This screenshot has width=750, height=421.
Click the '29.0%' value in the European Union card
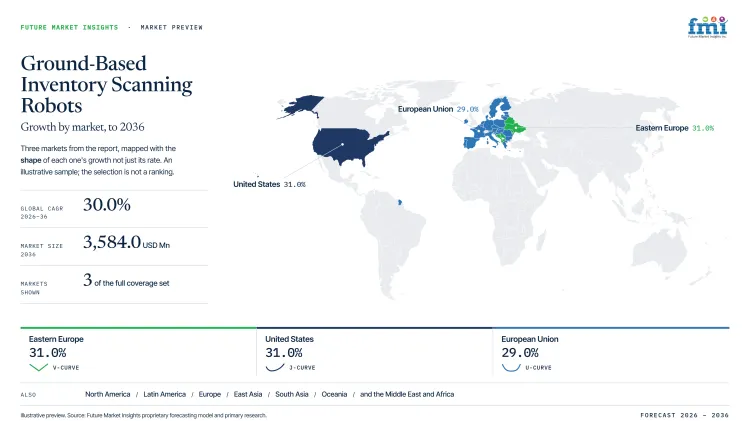click(520, 353)
